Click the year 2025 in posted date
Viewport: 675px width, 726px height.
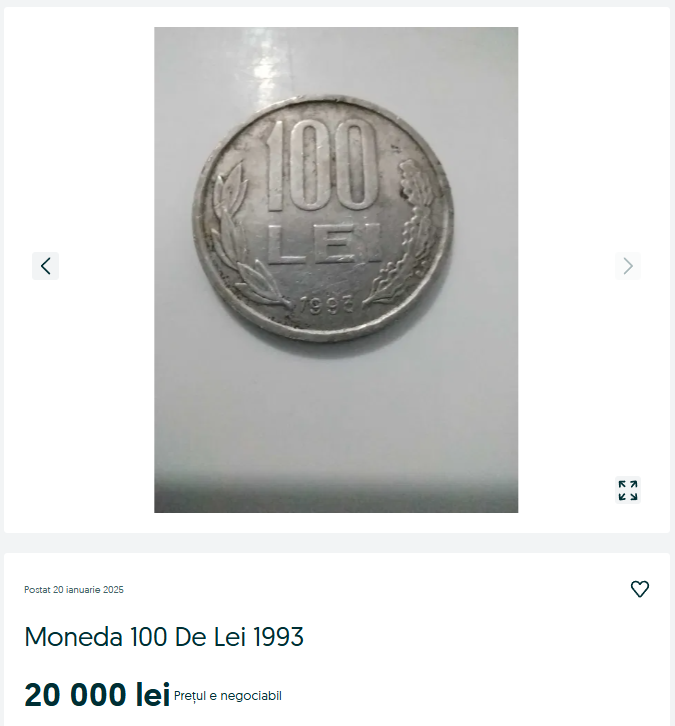point(113,589)
